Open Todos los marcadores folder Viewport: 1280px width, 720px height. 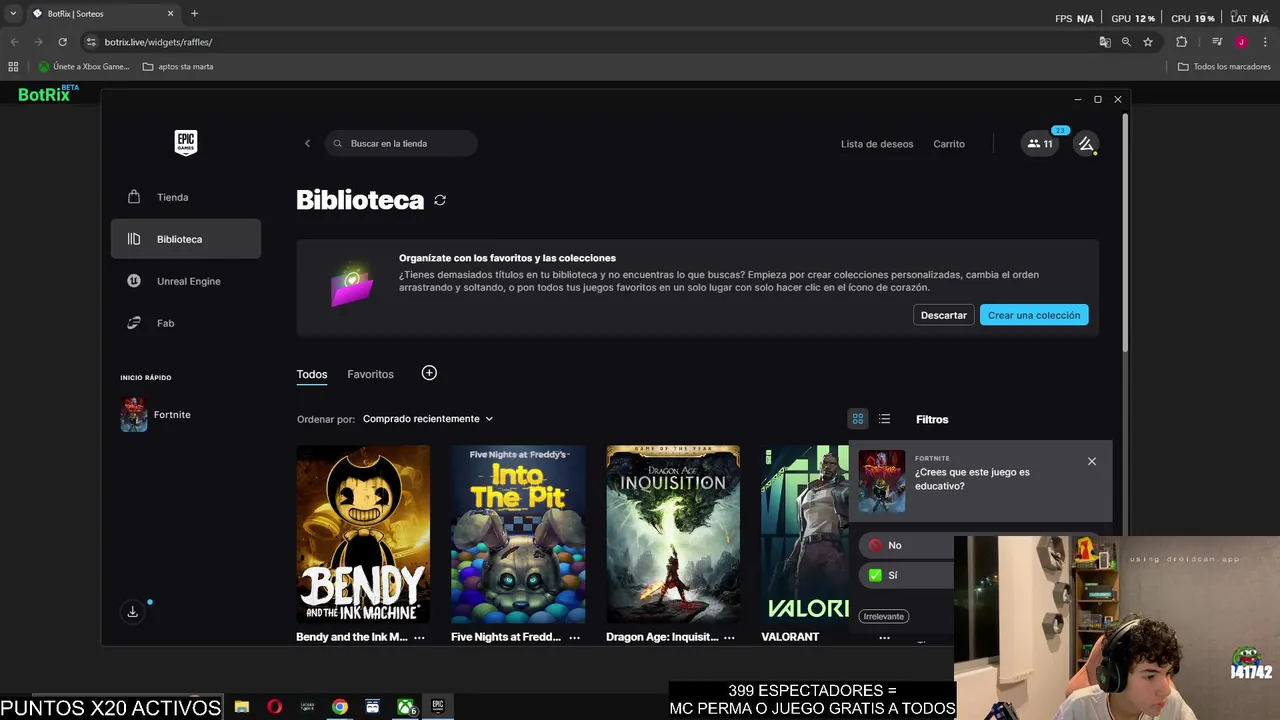click(1224, 67)
